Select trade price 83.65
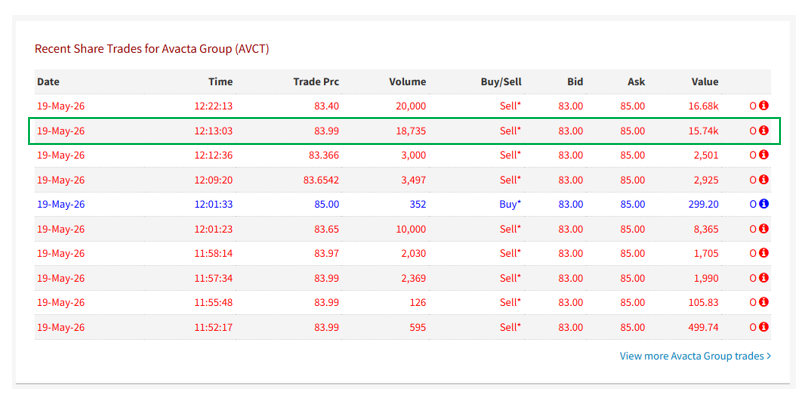805x394 pixels. (x=327, y=229)
